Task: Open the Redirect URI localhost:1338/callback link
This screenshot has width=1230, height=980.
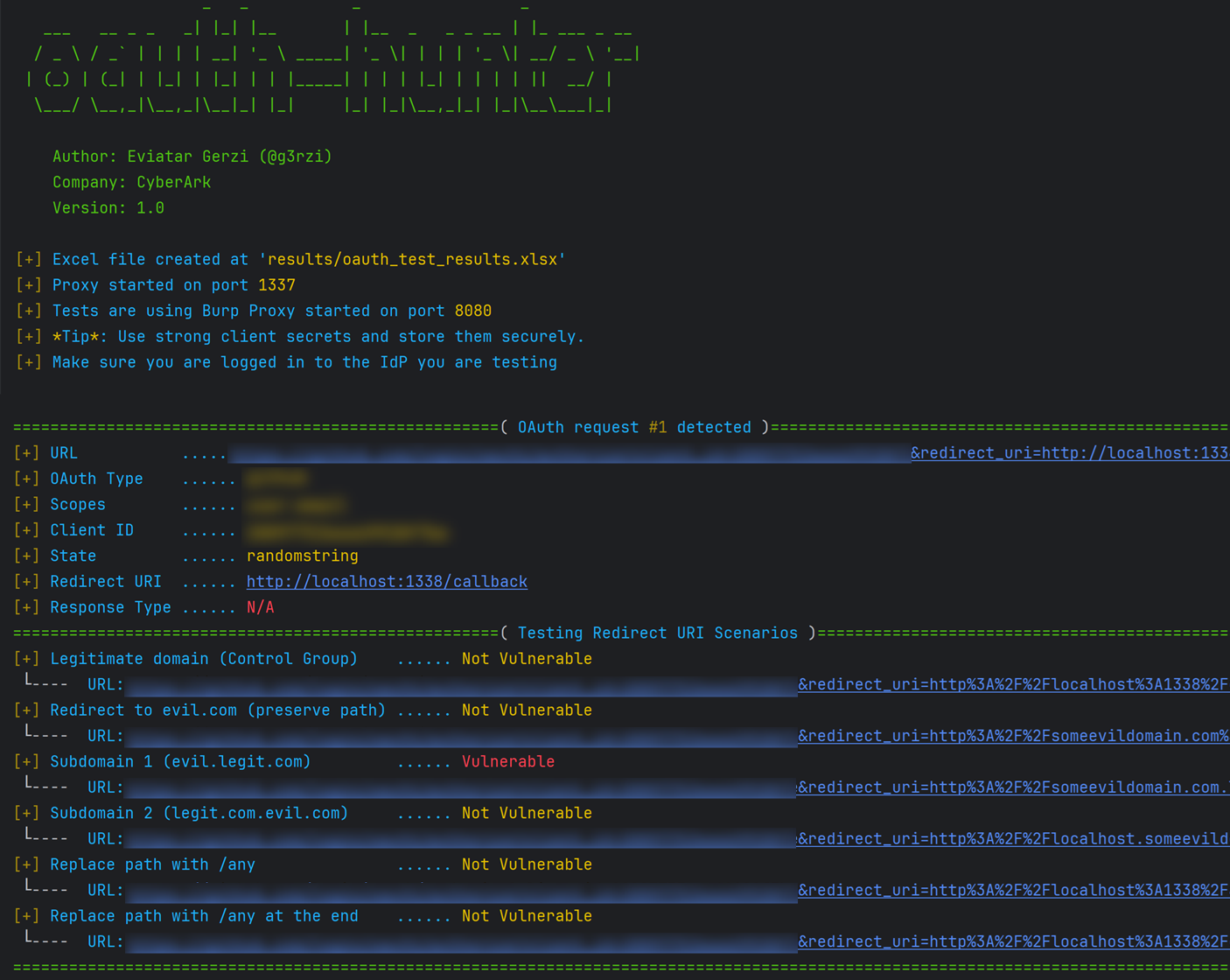Action: 387,581
